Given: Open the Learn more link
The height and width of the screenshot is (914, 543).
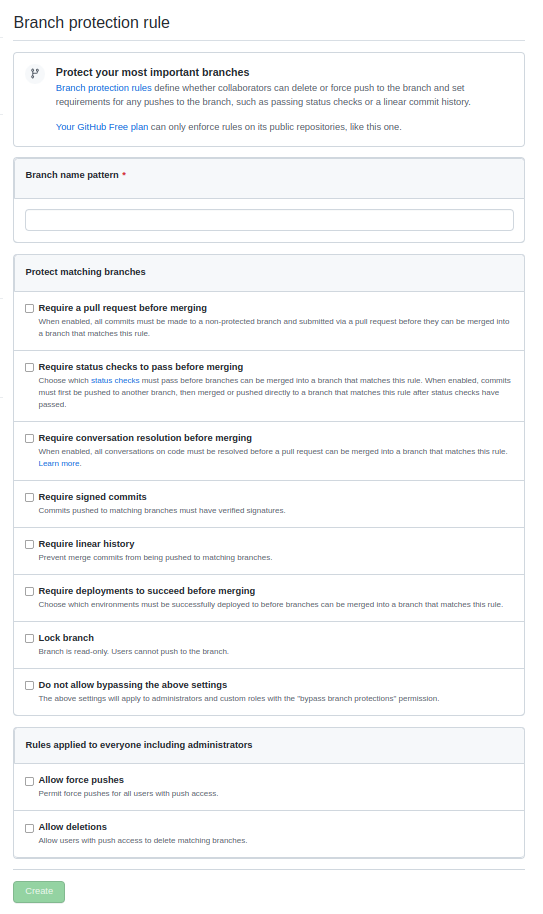Looking at the screenshot, I should pos(59,463).
